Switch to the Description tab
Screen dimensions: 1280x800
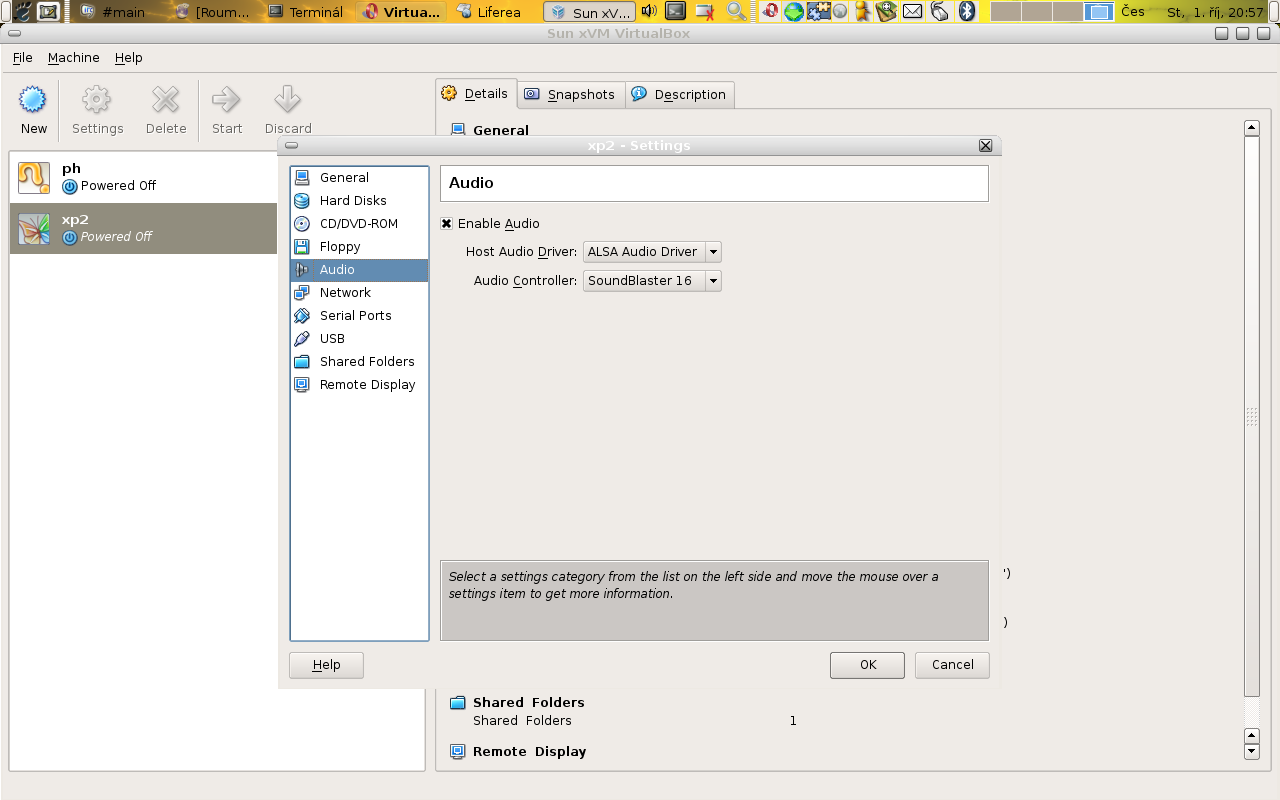point(680,94)
